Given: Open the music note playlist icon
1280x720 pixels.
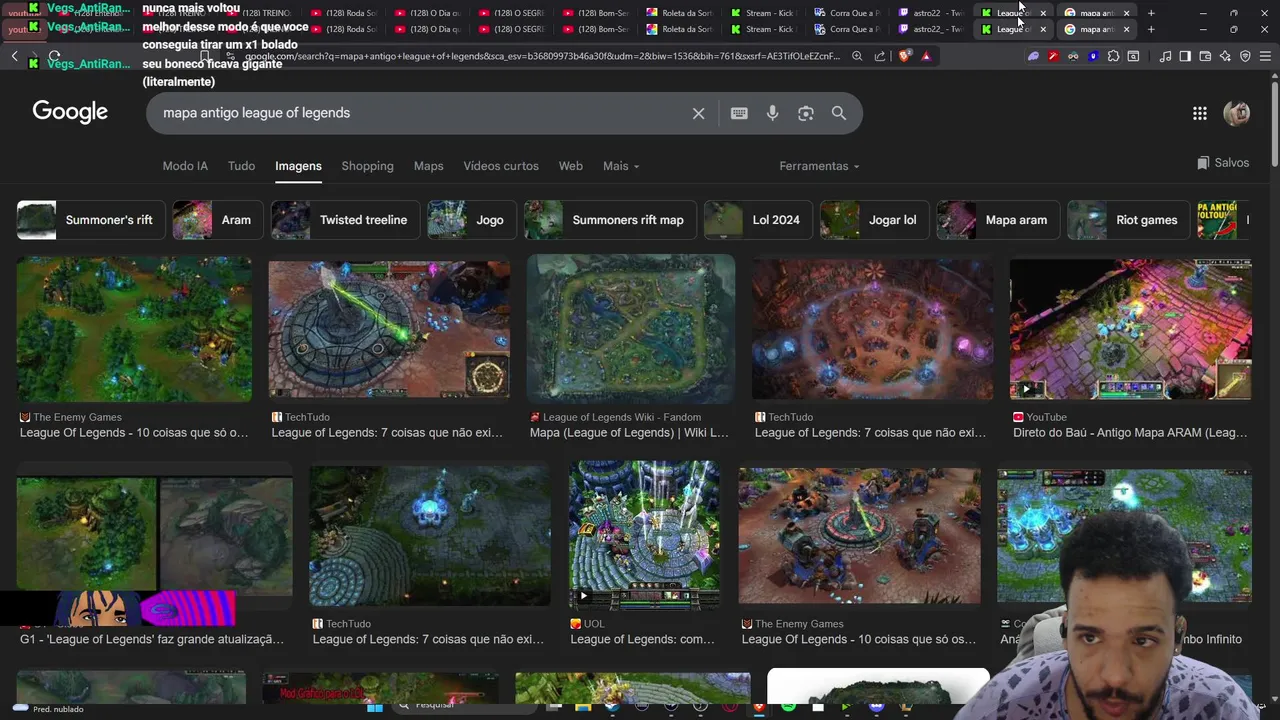Looking at the screenshot, I should point(1165,56).
